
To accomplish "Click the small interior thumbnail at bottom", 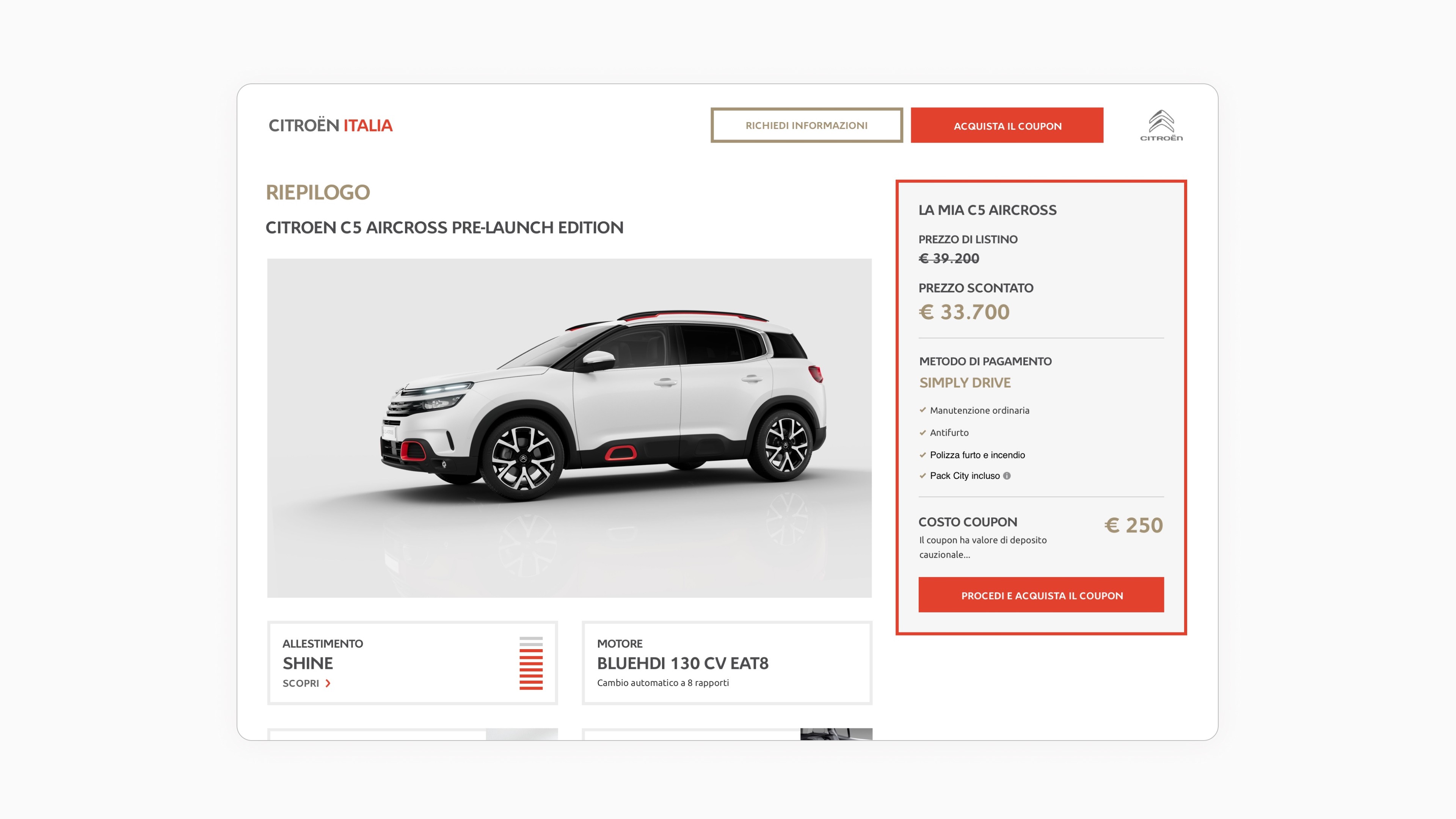I will coord(836,734).
